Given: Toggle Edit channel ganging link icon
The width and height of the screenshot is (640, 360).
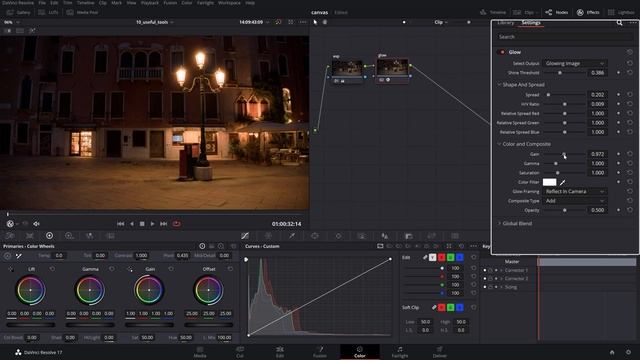Looking at the screenshot, I should click(x=425, y=258).
